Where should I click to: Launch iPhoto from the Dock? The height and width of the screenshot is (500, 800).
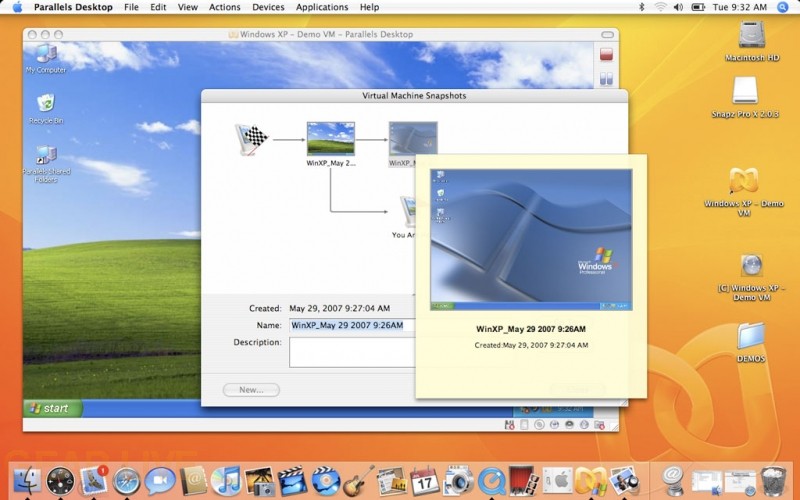tap(260, 481)
